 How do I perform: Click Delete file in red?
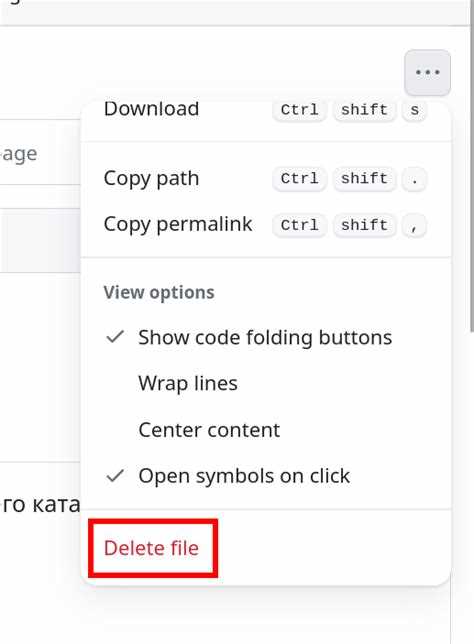[152, 548]
